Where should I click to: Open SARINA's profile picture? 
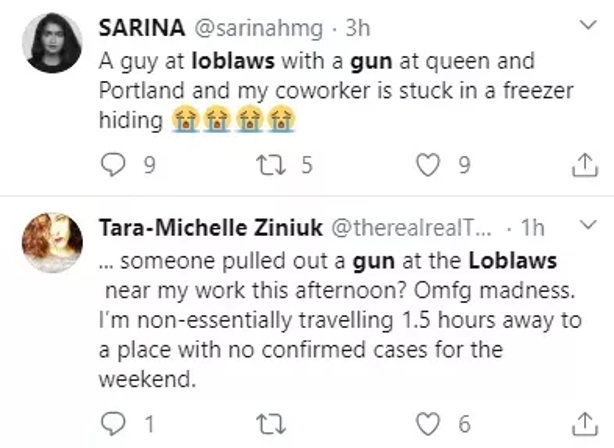pos(53,43)
